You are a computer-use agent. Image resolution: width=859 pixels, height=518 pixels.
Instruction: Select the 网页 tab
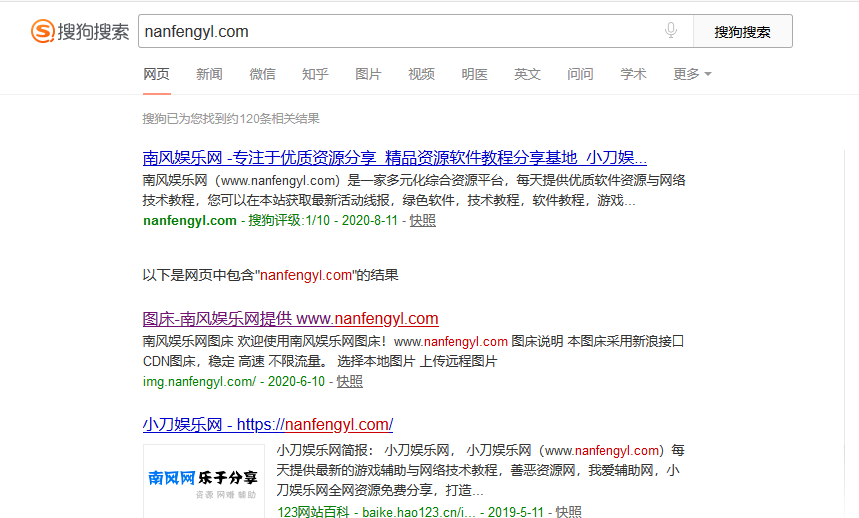point(156,74)
